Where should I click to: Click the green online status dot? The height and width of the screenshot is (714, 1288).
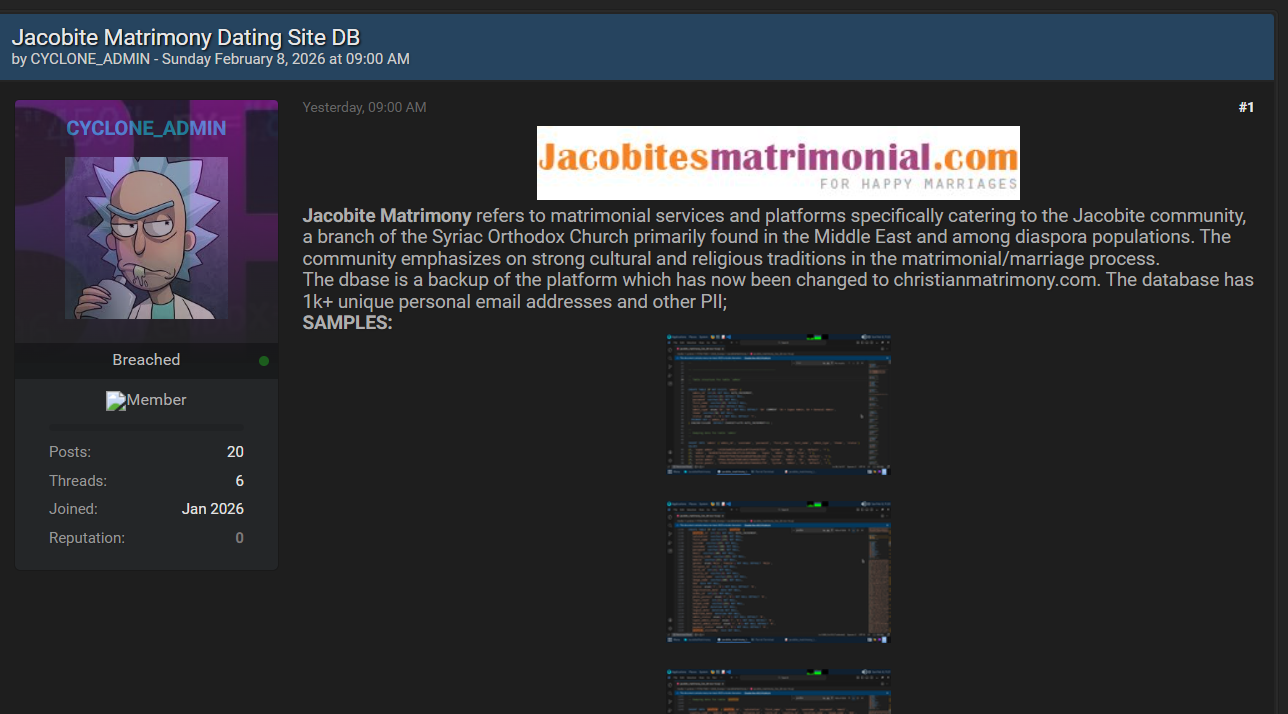(x=264, y=361)
